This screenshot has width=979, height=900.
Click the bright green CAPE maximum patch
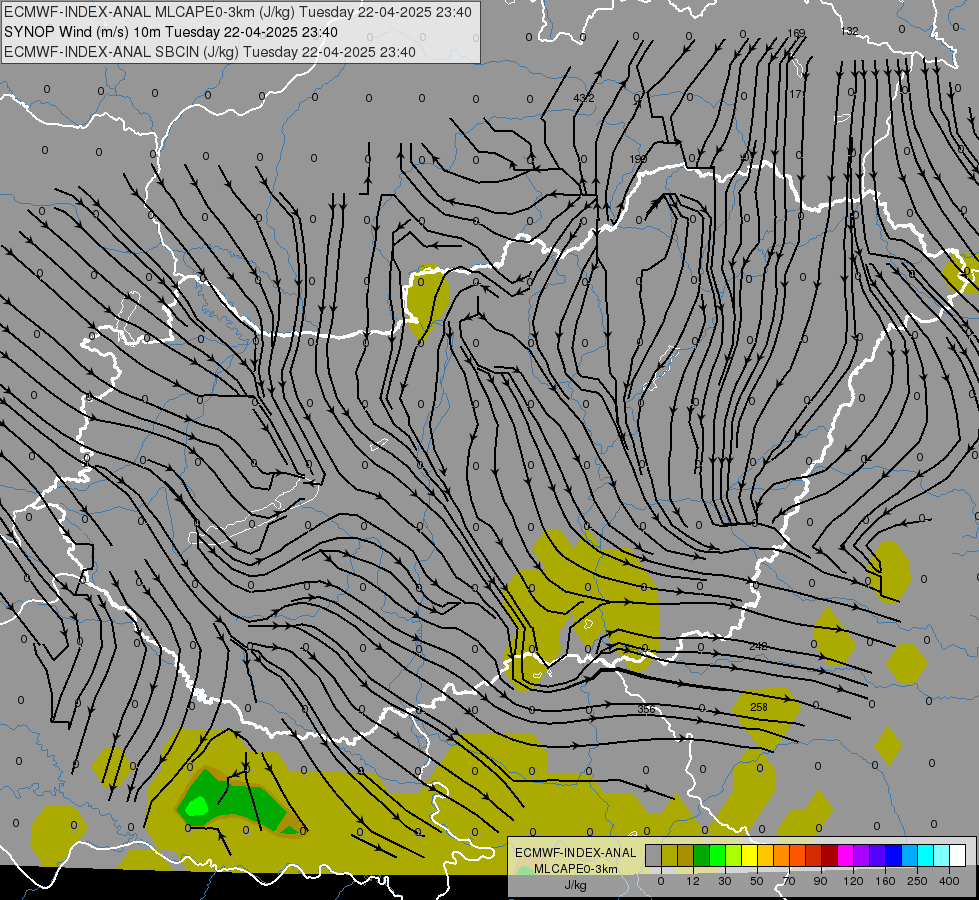[197, 806]
